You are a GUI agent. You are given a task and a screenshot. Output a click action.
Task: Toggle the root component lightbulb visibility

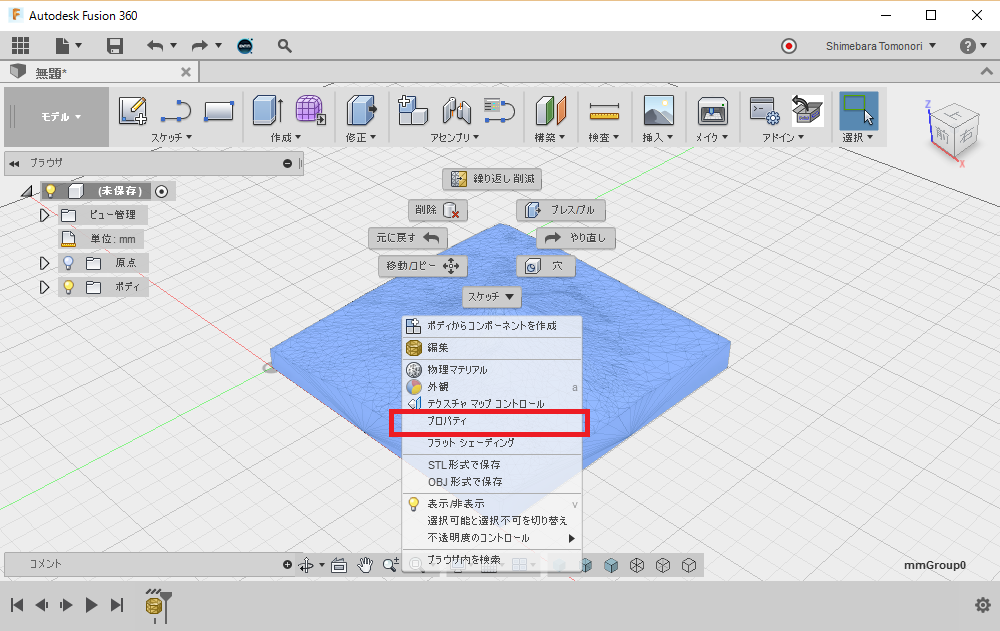(x=50, y=191)
